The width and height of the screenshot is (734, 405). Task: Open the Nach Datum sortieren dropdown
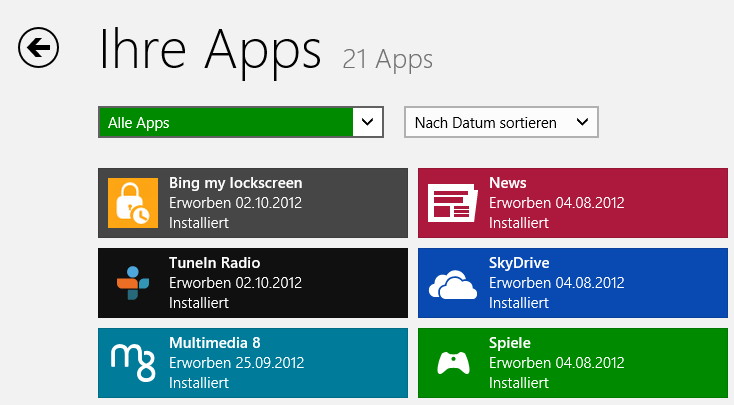click(x=501, y=122)
